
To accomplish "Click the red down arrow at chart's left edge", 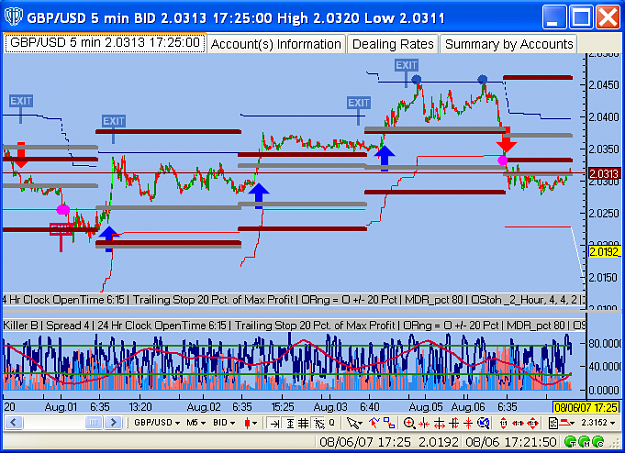I will 21,155.
